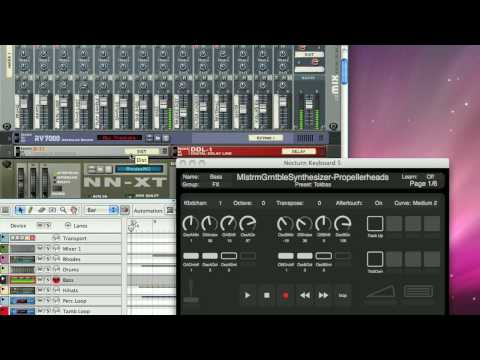480x360 pixels.
Task: Click the Aftertouch On setting in Nocturn
Action: [359, 203]
